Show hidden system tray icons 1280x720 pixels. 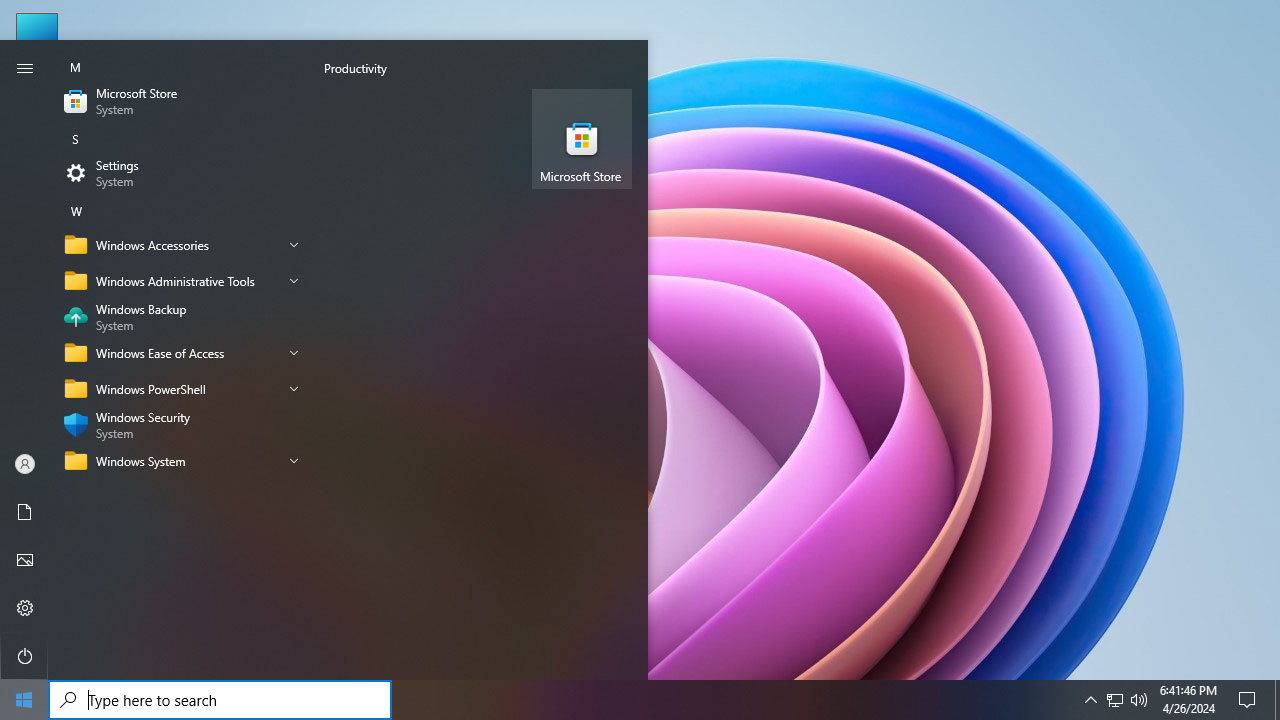1091,700
